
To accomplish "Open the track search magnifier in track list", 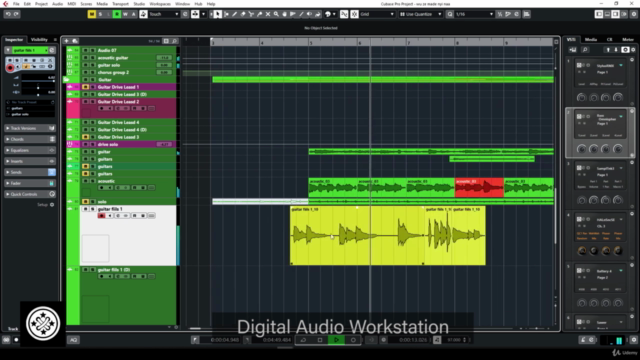I will coord(174,41).
